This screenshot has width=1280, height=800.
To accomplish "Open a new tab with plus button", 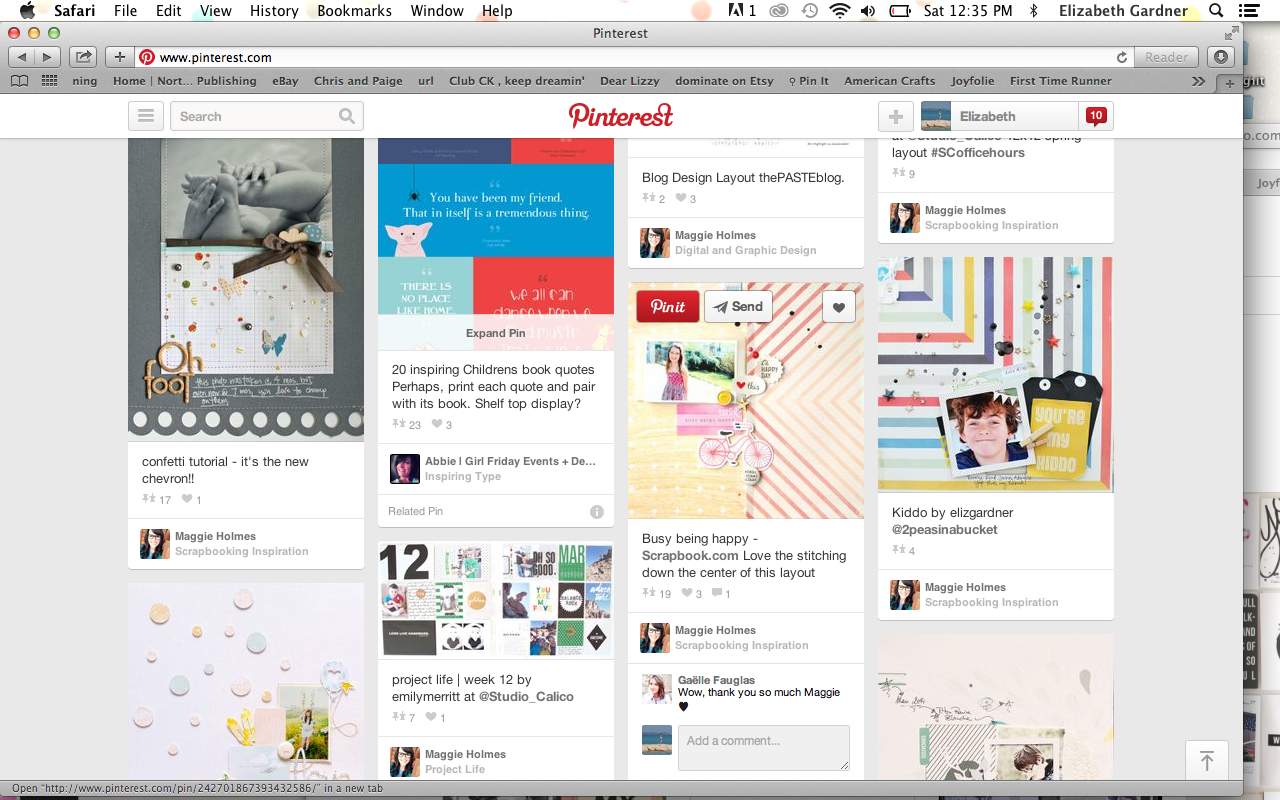I will pyautogui.click(x=1230, y=82).
